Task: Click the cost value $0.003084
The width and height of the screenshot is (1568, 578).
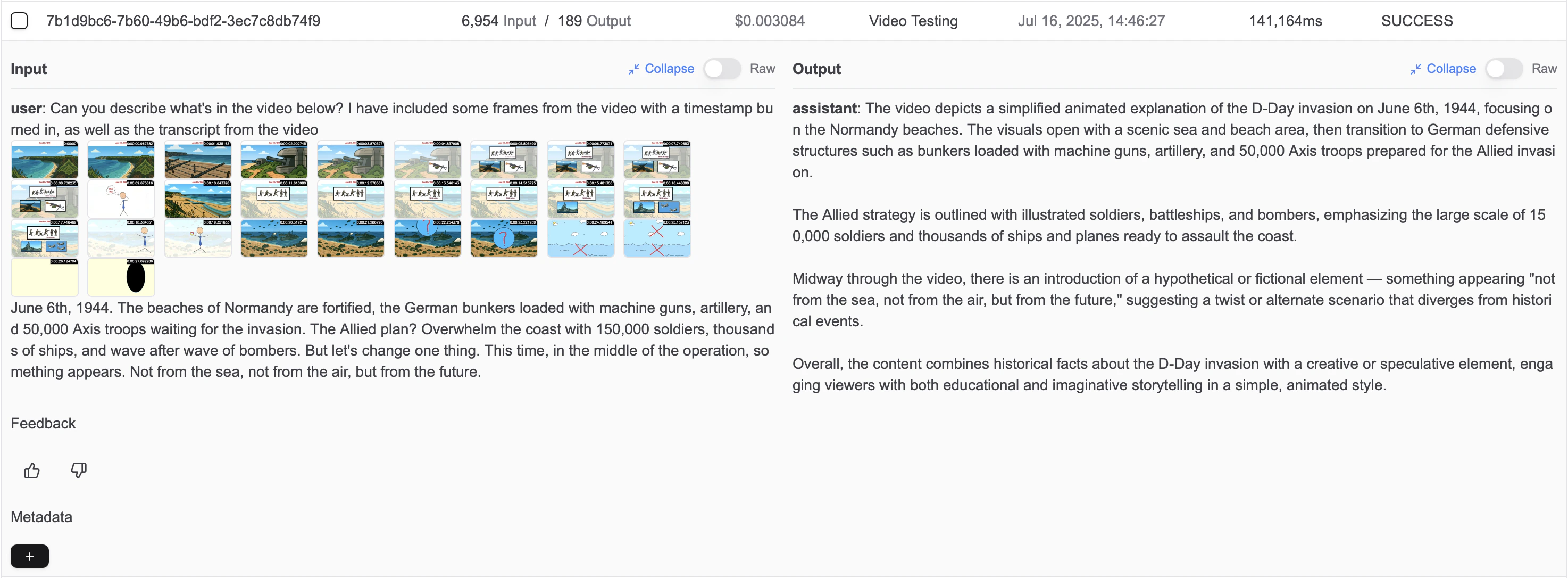Action: tap(770, 21)
